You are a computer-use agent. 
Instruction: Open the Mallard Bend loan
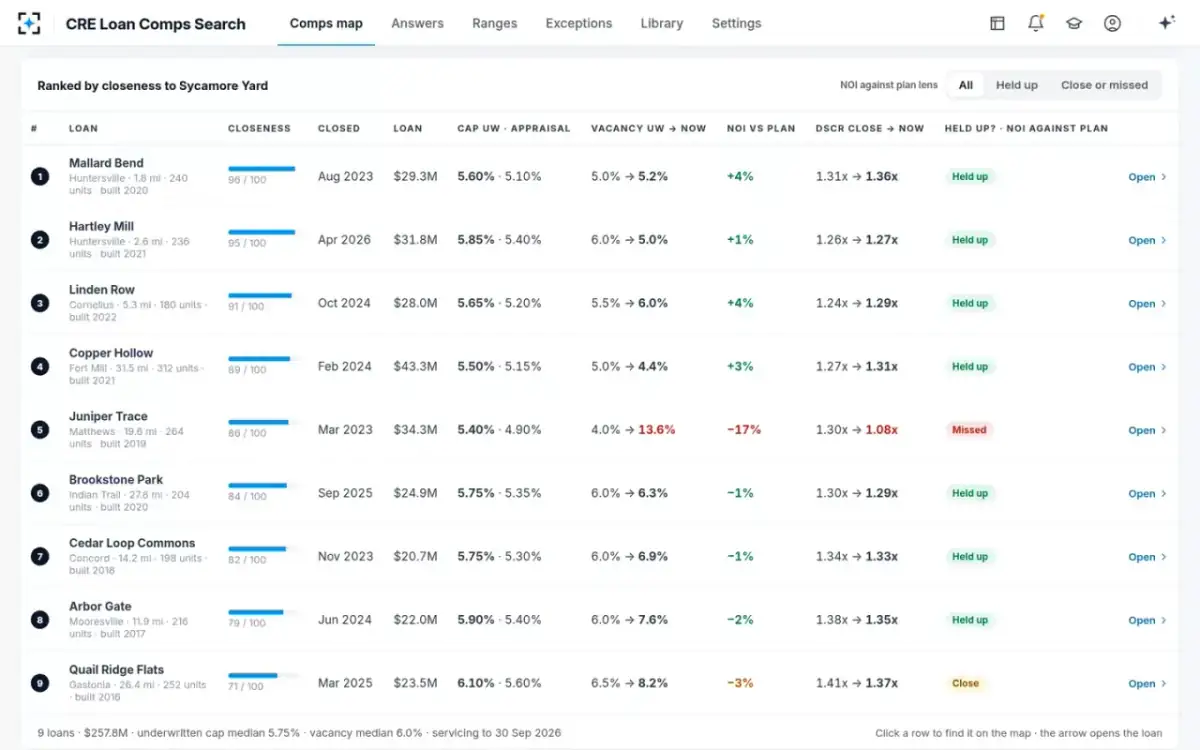(x=1148, y=177)
